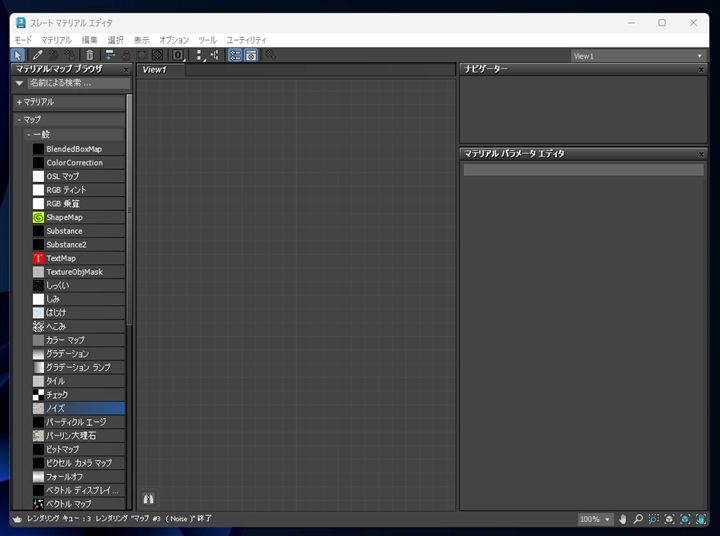
Task: Open the 編集 menu
Action: (x=90, y=40)
